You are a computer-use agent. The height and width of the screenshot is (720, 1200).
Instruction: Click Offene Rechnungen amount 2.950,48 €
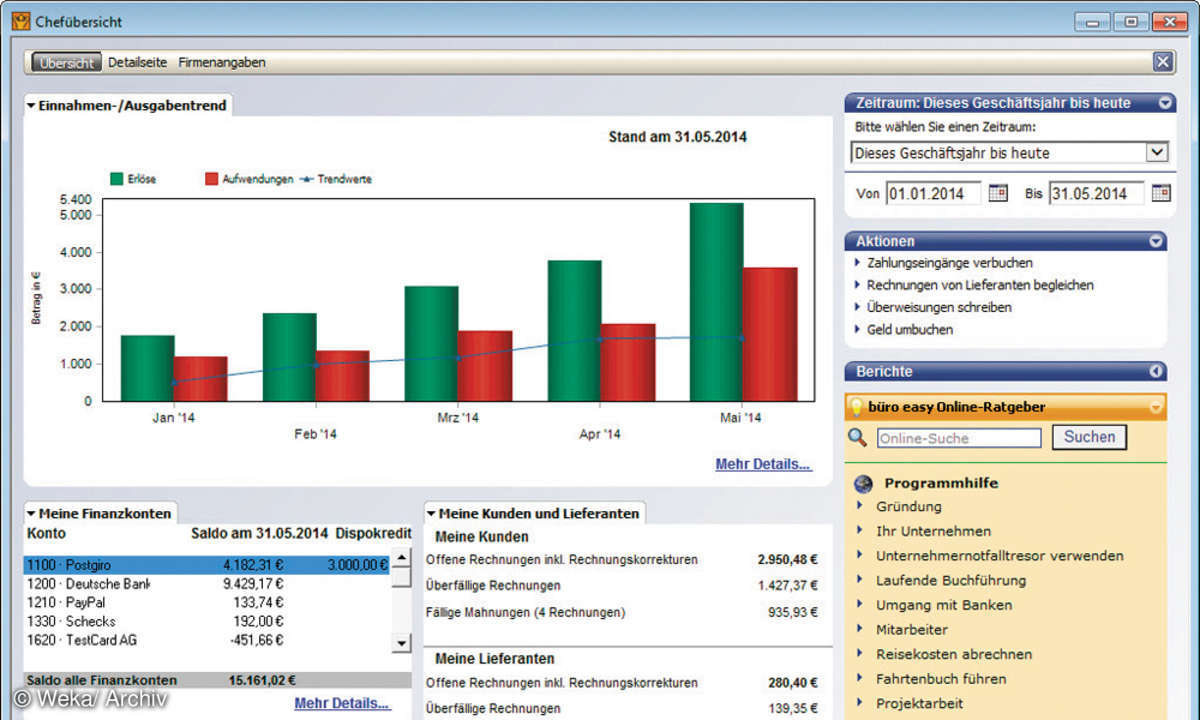787,560
